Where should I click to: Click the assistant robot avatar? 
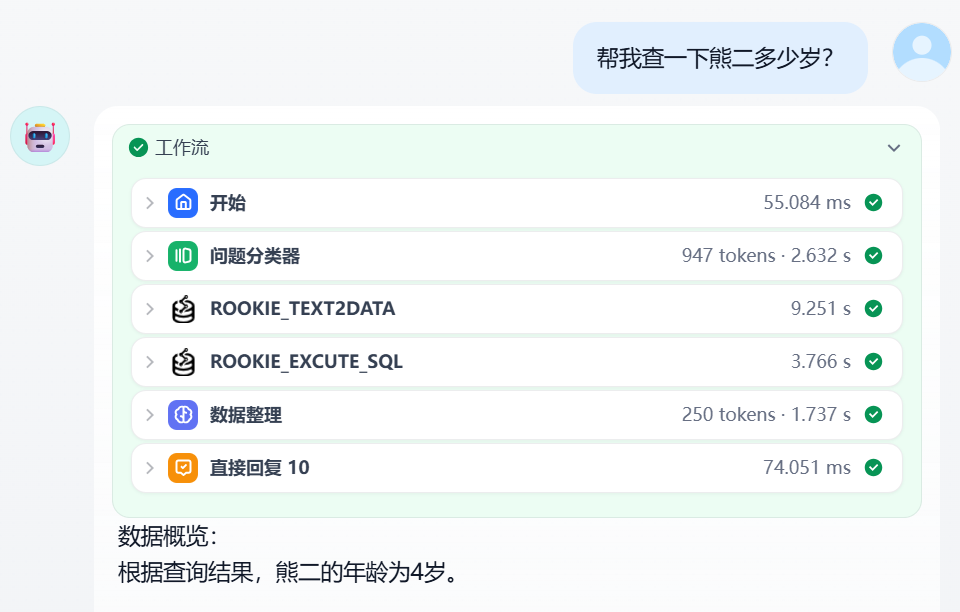point(40,135)
